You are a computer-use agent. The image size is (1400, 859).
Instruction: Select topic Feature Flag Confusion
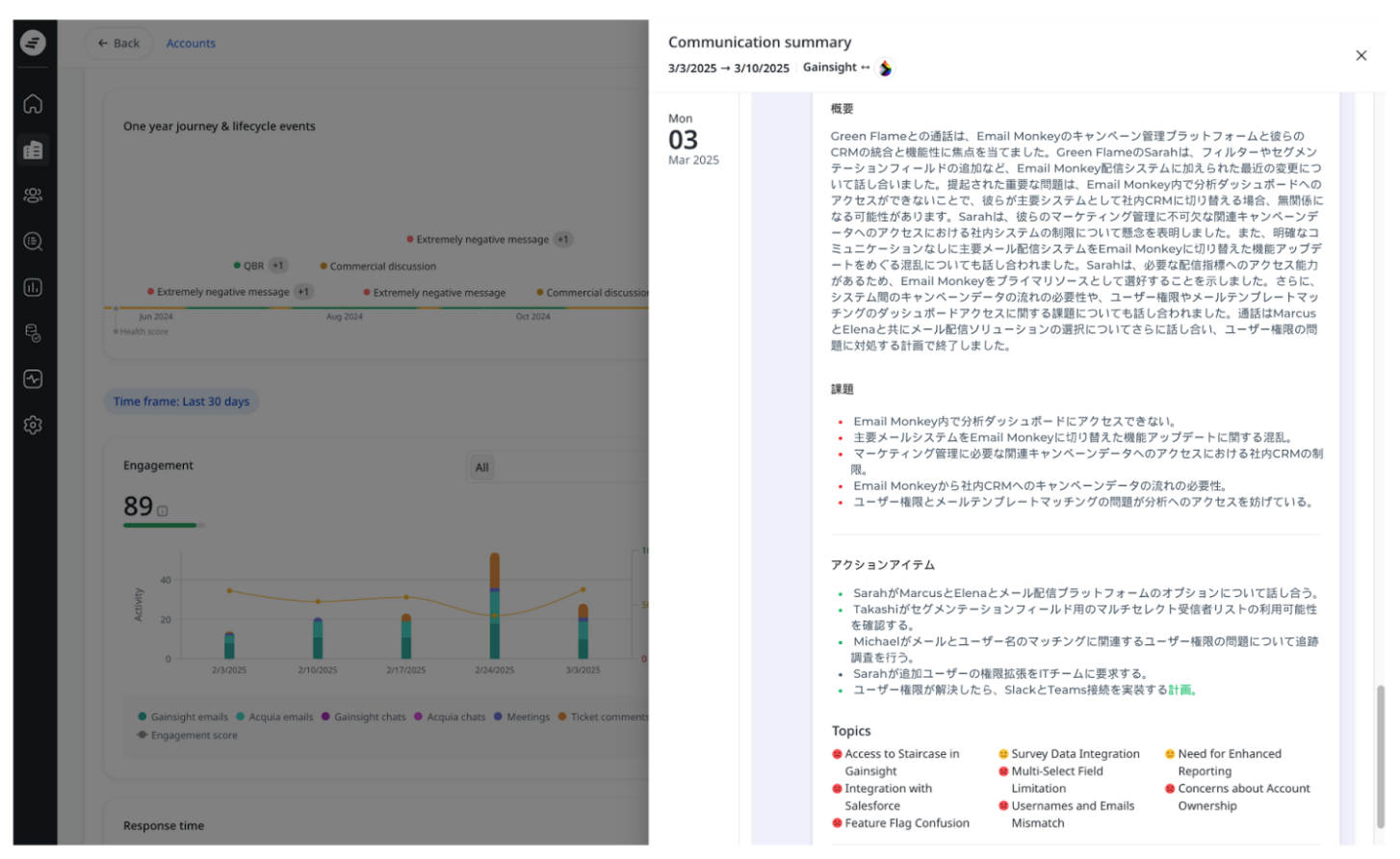[901, 824]
